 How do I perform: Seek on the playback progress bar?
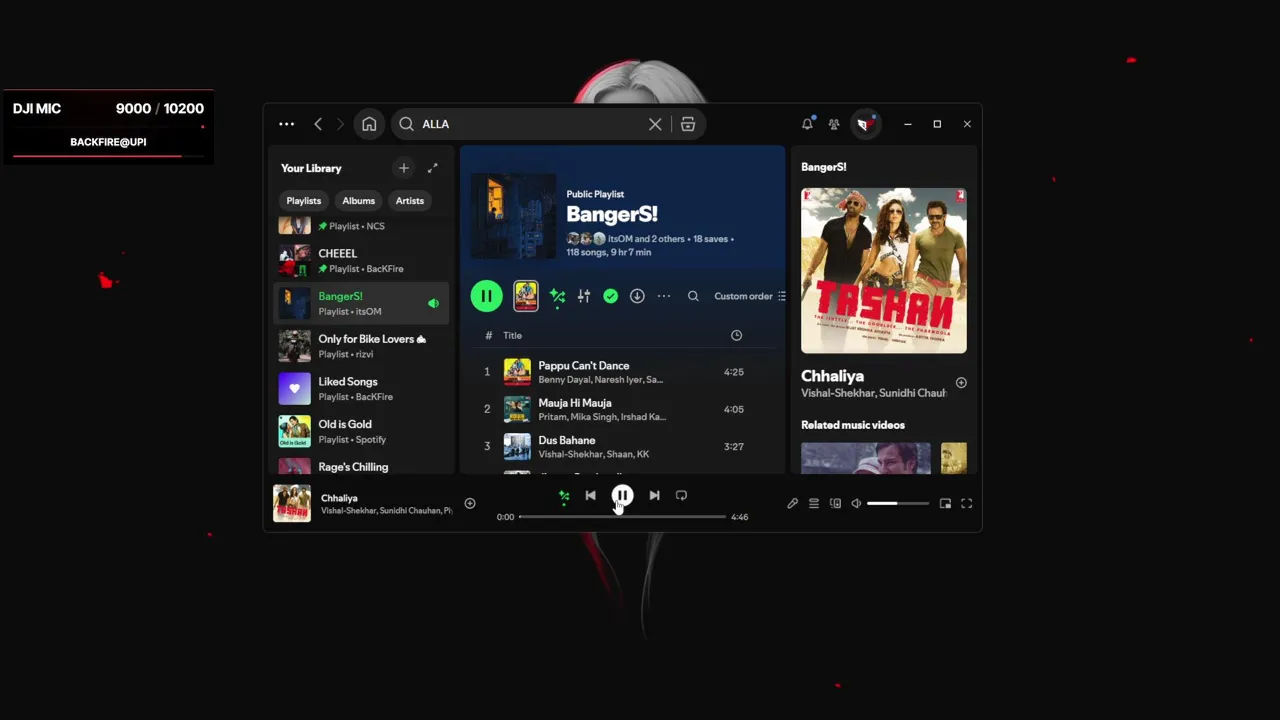coord(622,517)
